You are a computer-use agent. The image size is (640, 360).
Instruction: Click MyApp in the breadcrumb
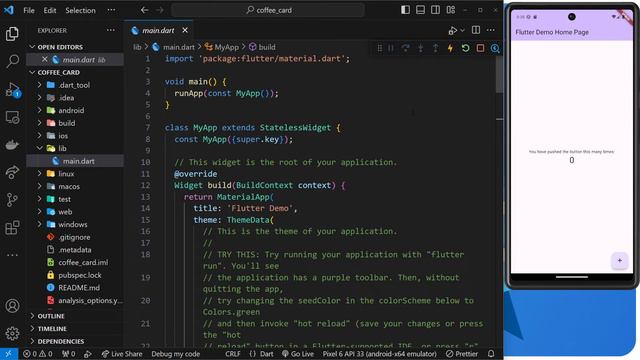click(226, 47)
